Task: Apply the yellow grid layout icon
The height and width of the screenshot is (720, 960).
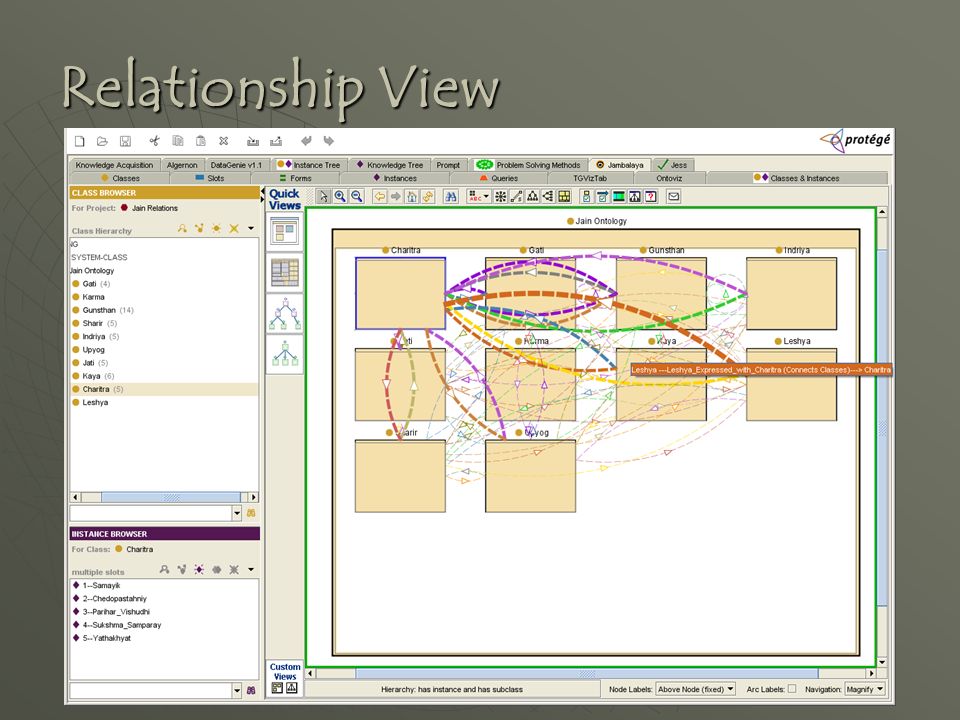Action: (564, 197)
